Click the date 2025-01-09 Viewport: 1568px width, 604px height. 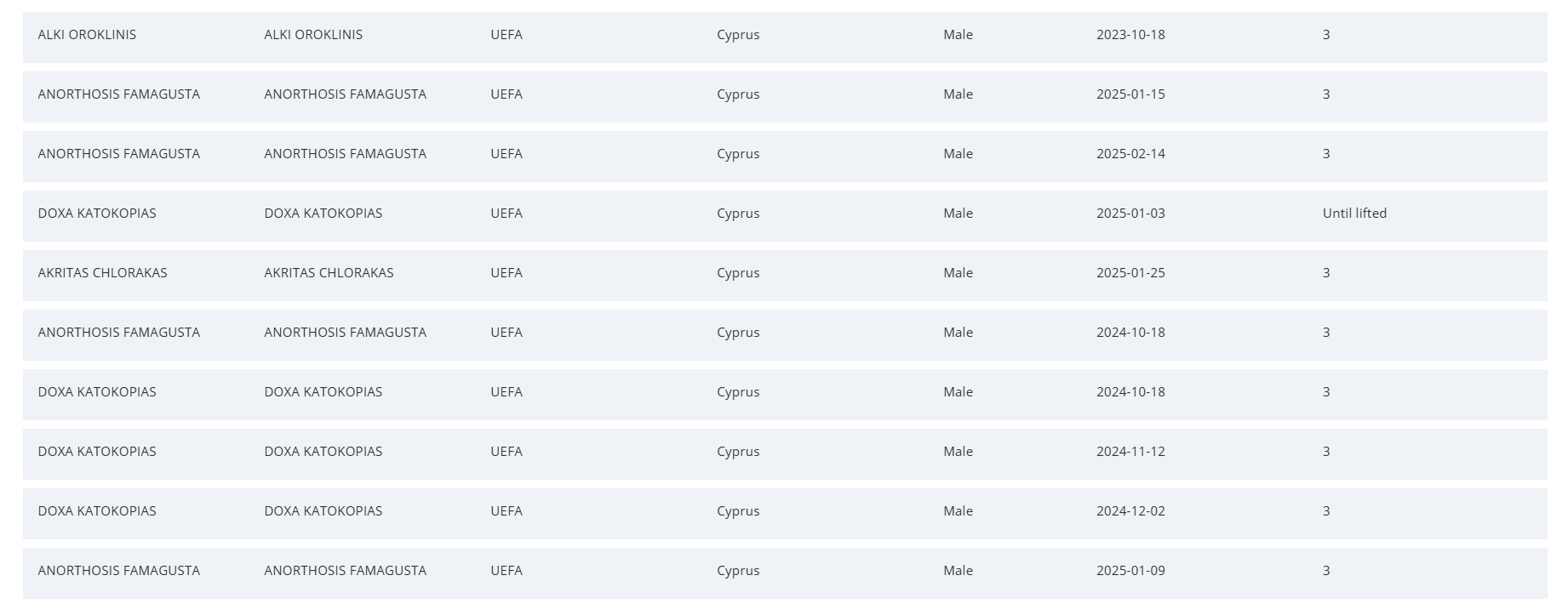[1130, 571]
